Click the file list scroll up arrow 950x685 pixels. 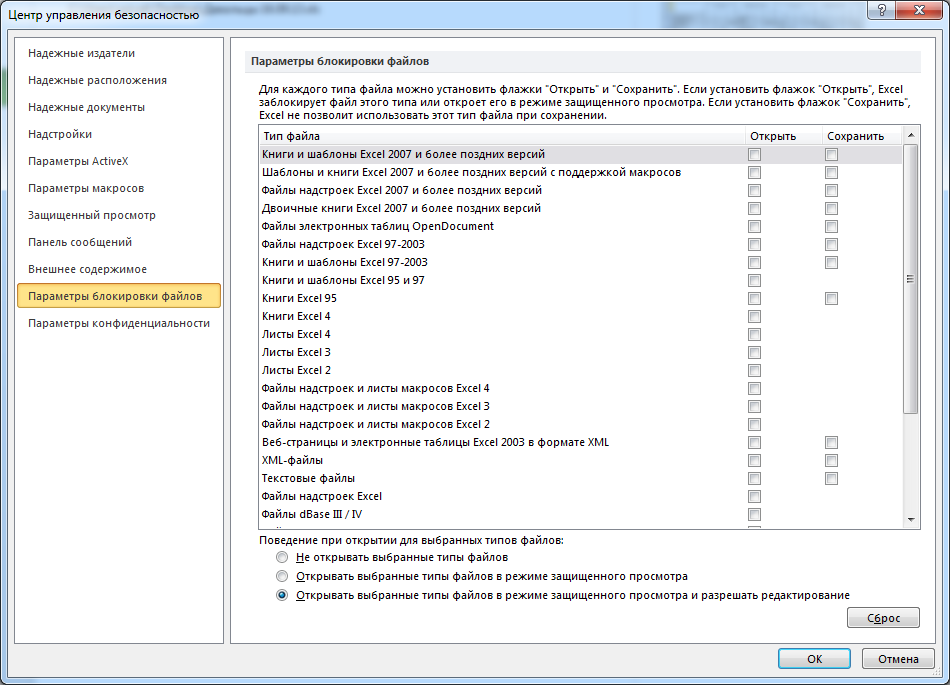coord(911,134)
